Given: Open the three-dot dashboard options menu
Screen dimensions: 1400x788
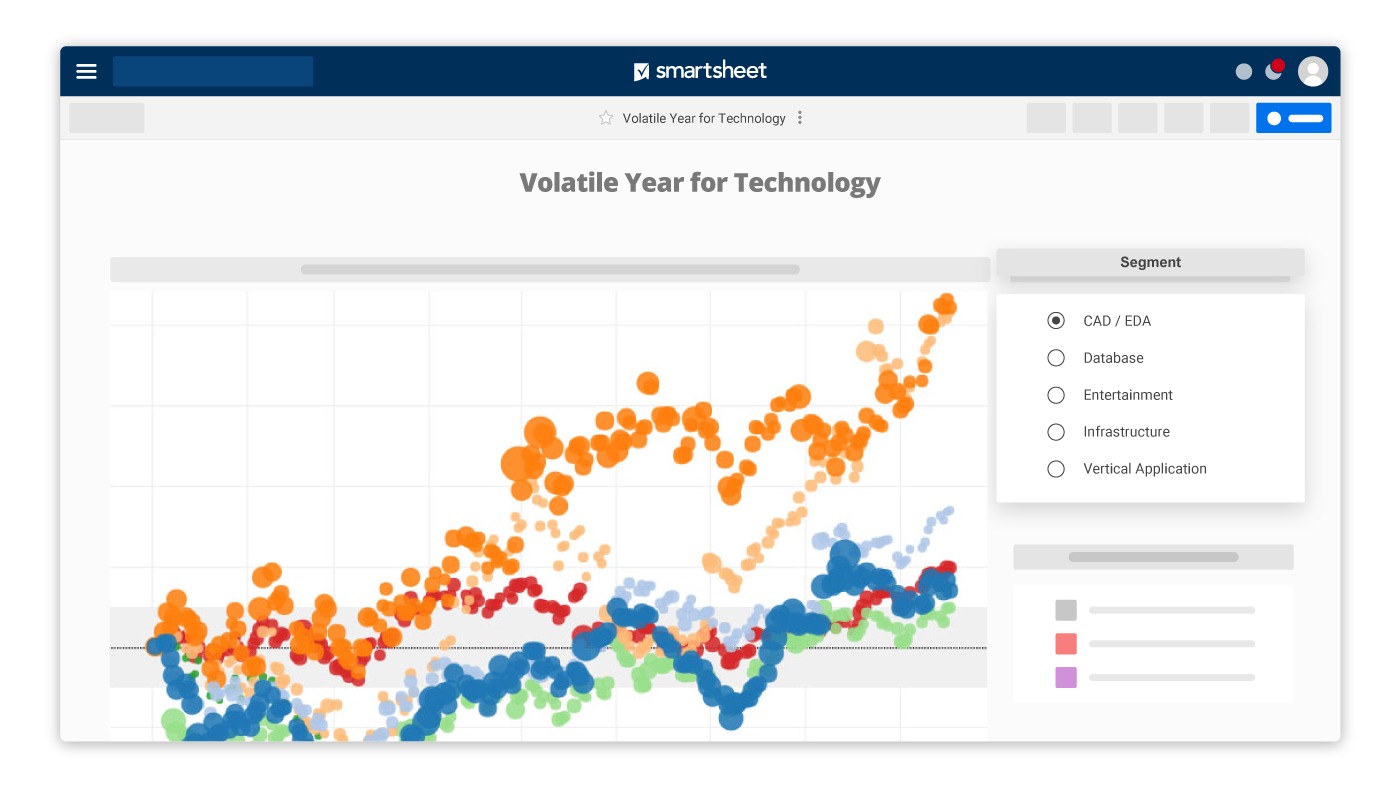Looking at the screenshot, I should [799, 118].
